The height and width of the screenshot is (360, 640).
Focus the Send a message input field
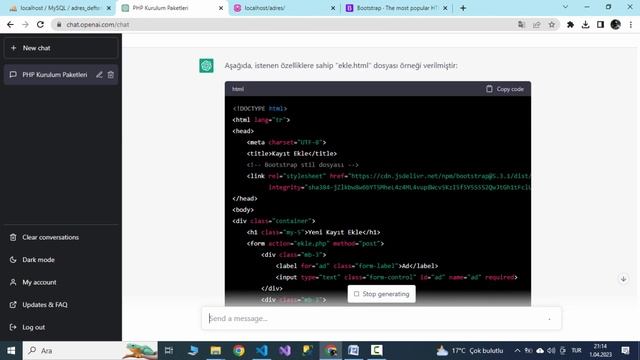381,318
